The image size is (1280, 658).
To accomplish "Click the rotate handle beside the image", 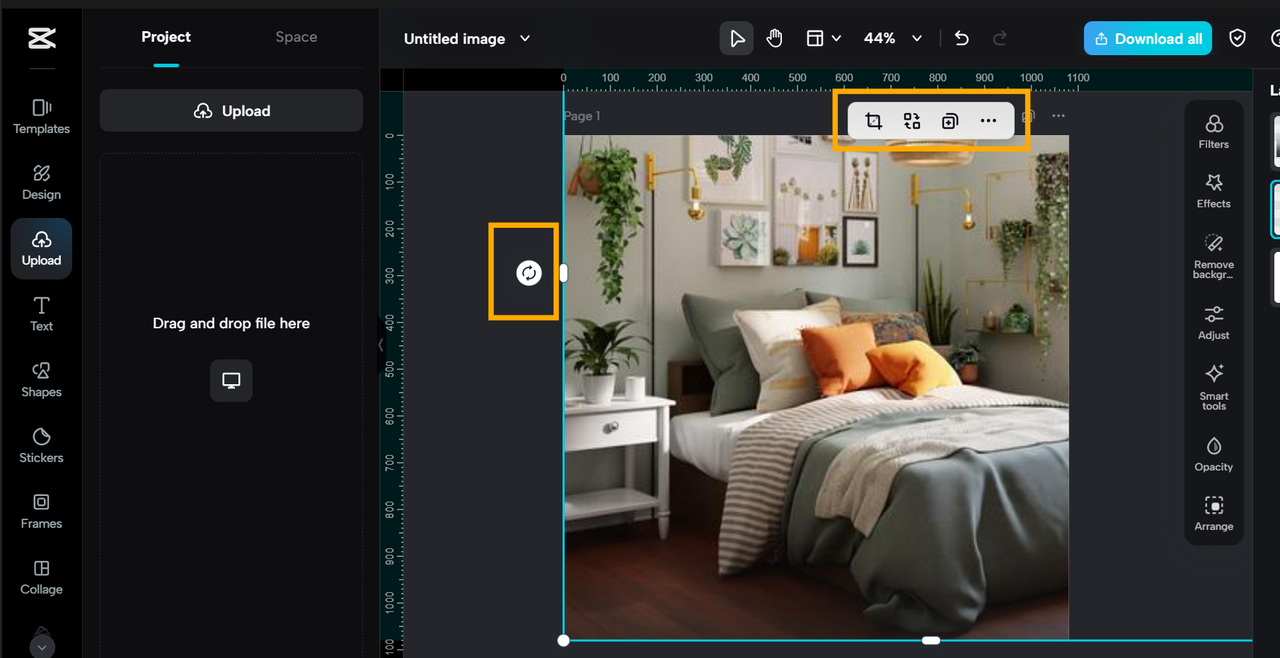I will click(528, 273).
